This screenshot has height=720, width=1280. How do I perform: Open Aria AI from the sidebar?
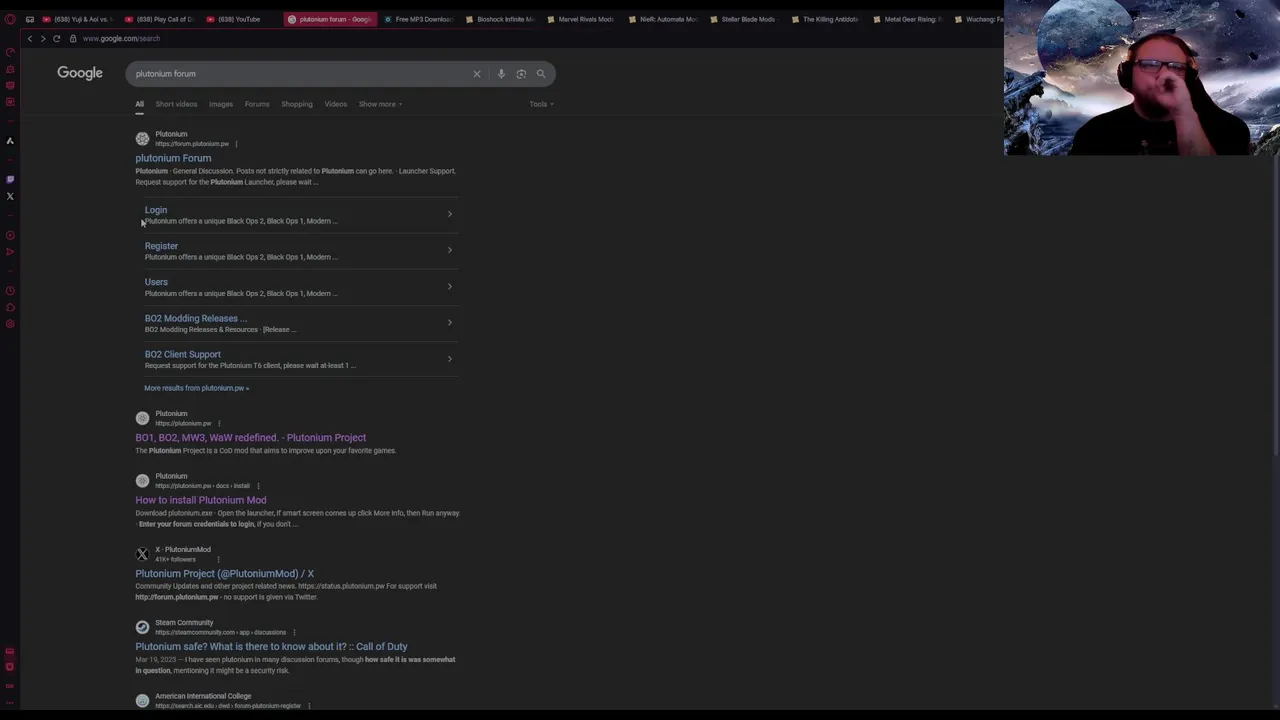(10, 141)
